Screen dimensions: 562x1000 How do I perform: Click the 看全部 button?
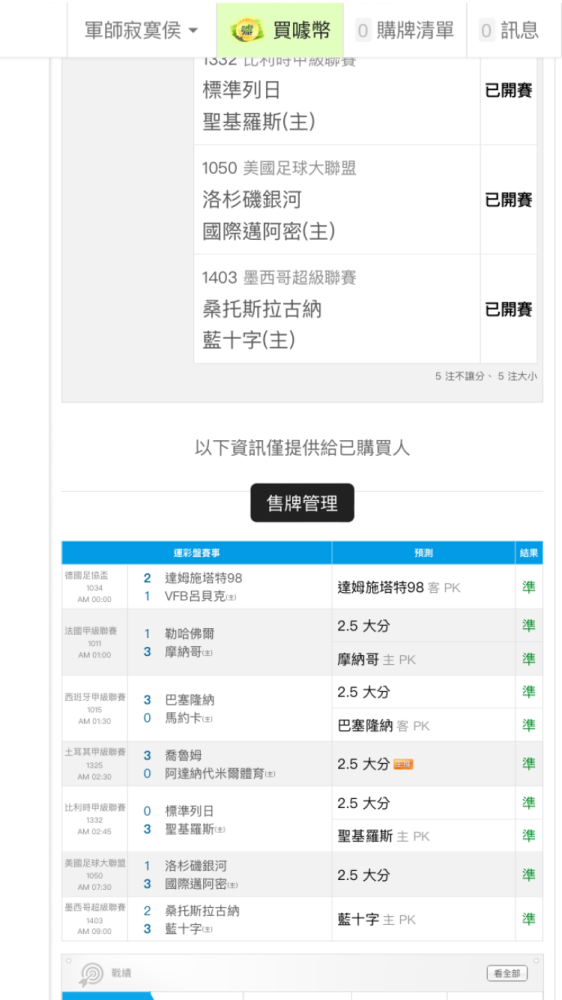tap(507, 973)
